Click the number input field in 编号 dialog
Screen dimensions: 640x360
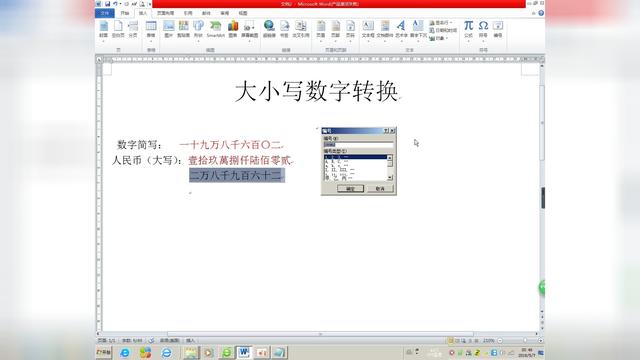click(358, 144)
